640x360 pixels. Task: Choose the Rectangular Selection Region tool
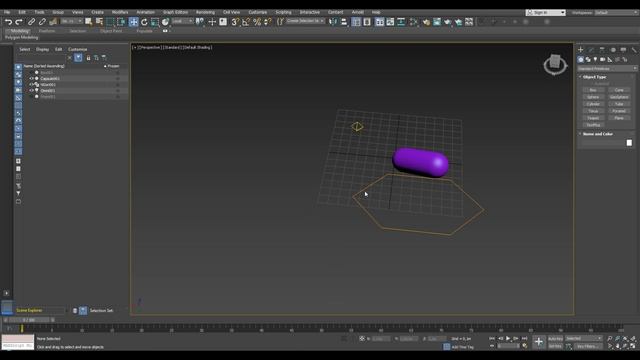[x=110, y=22]
